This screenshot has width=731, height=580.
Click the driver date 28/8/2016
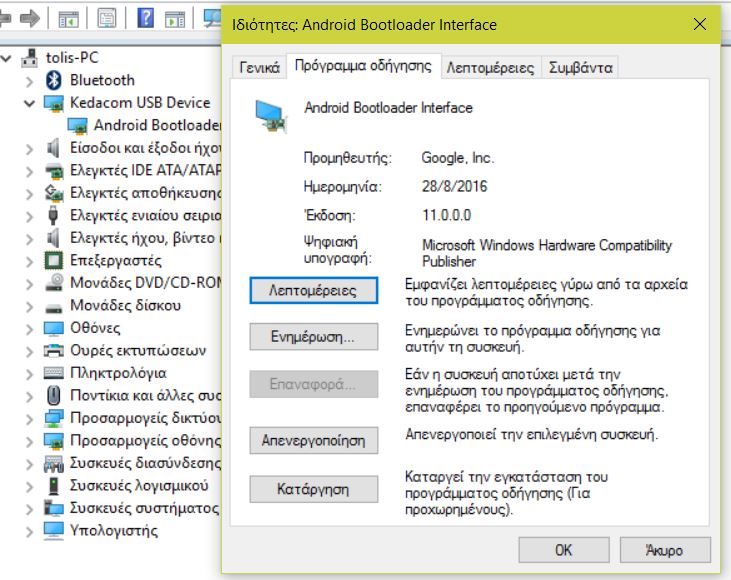[x=455, y=186]
